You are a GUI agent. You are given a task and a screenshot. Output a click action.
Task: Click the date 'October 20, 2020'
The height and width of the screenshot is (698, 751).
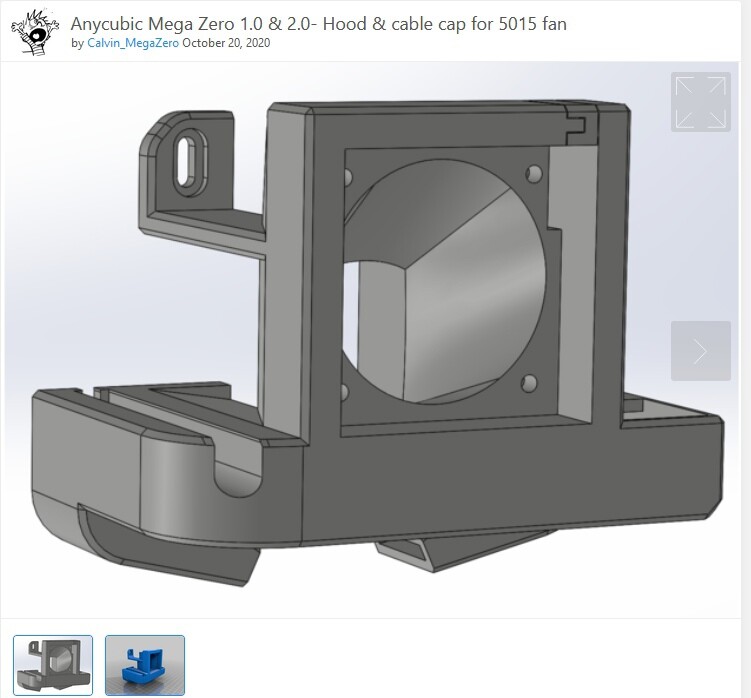tap(226, 43)
